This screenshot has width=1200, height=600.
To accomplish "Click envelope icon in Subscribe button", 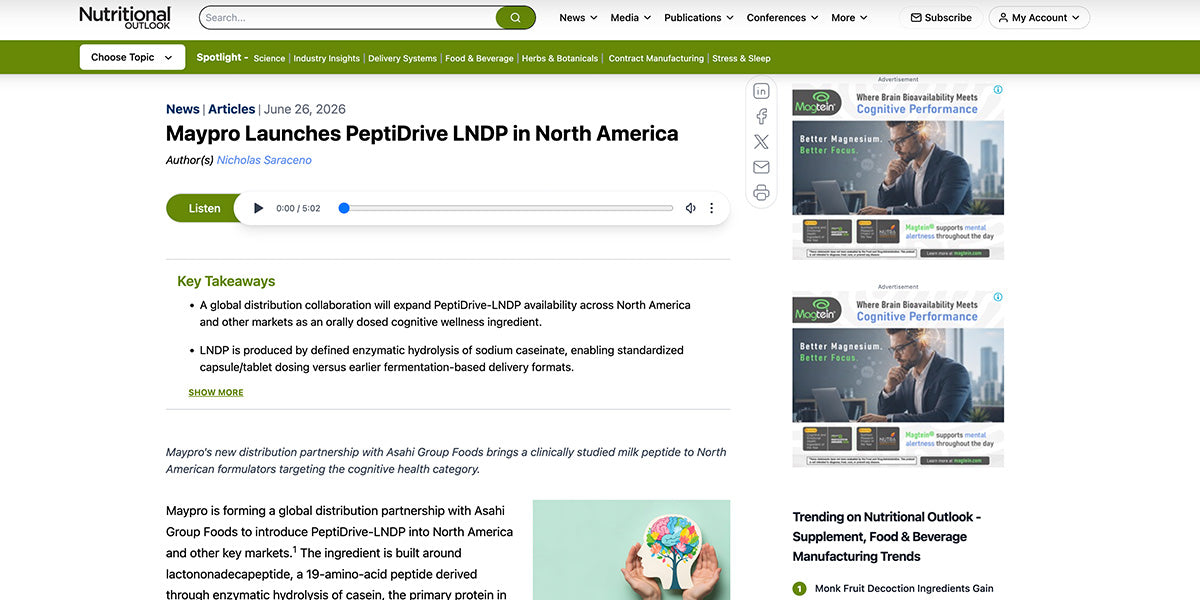I will tap(915, 18).
